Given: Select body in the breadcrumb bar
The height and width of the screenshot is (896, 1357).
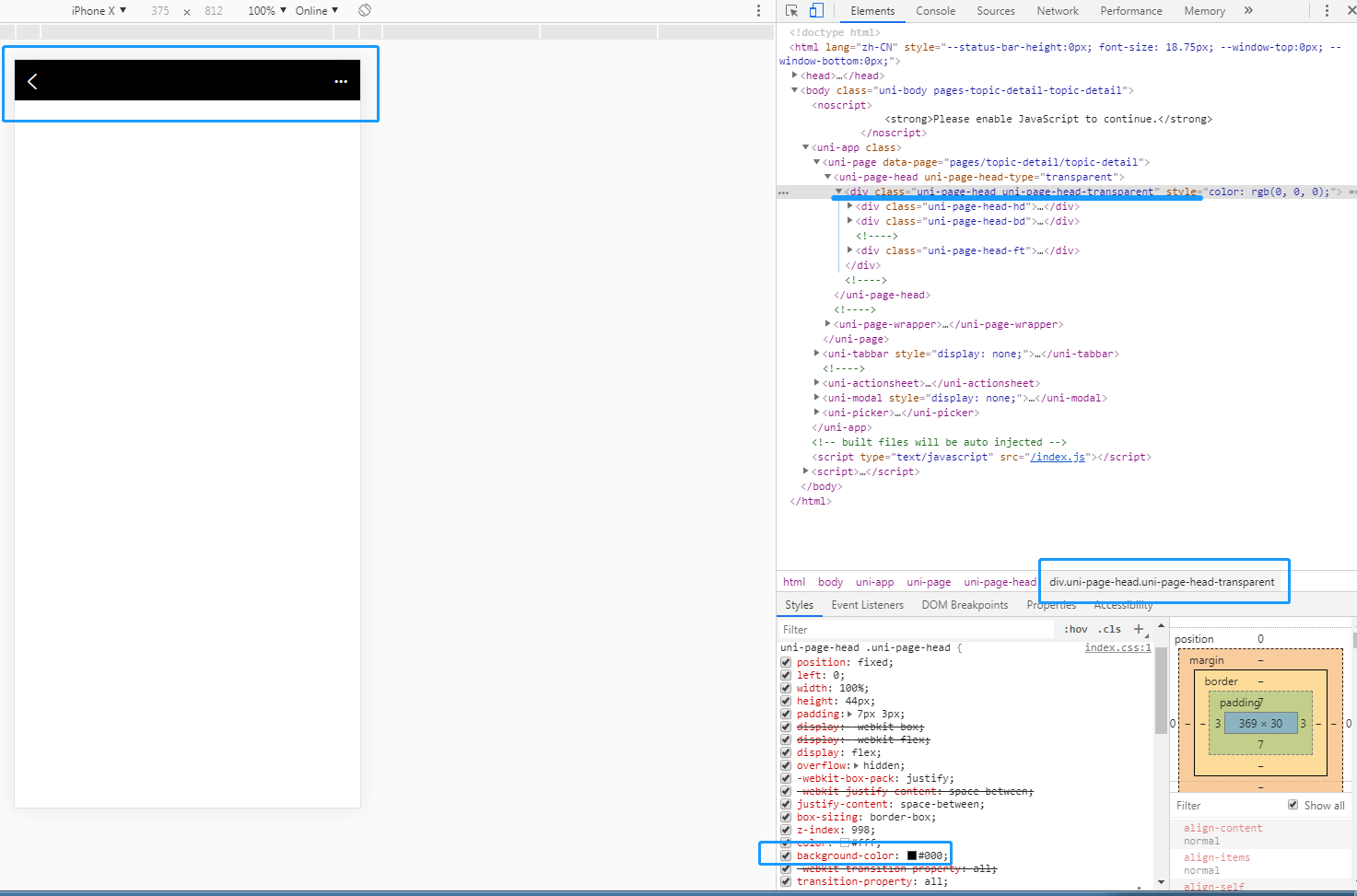Looking at the screenshot, I should coord(830,582).
